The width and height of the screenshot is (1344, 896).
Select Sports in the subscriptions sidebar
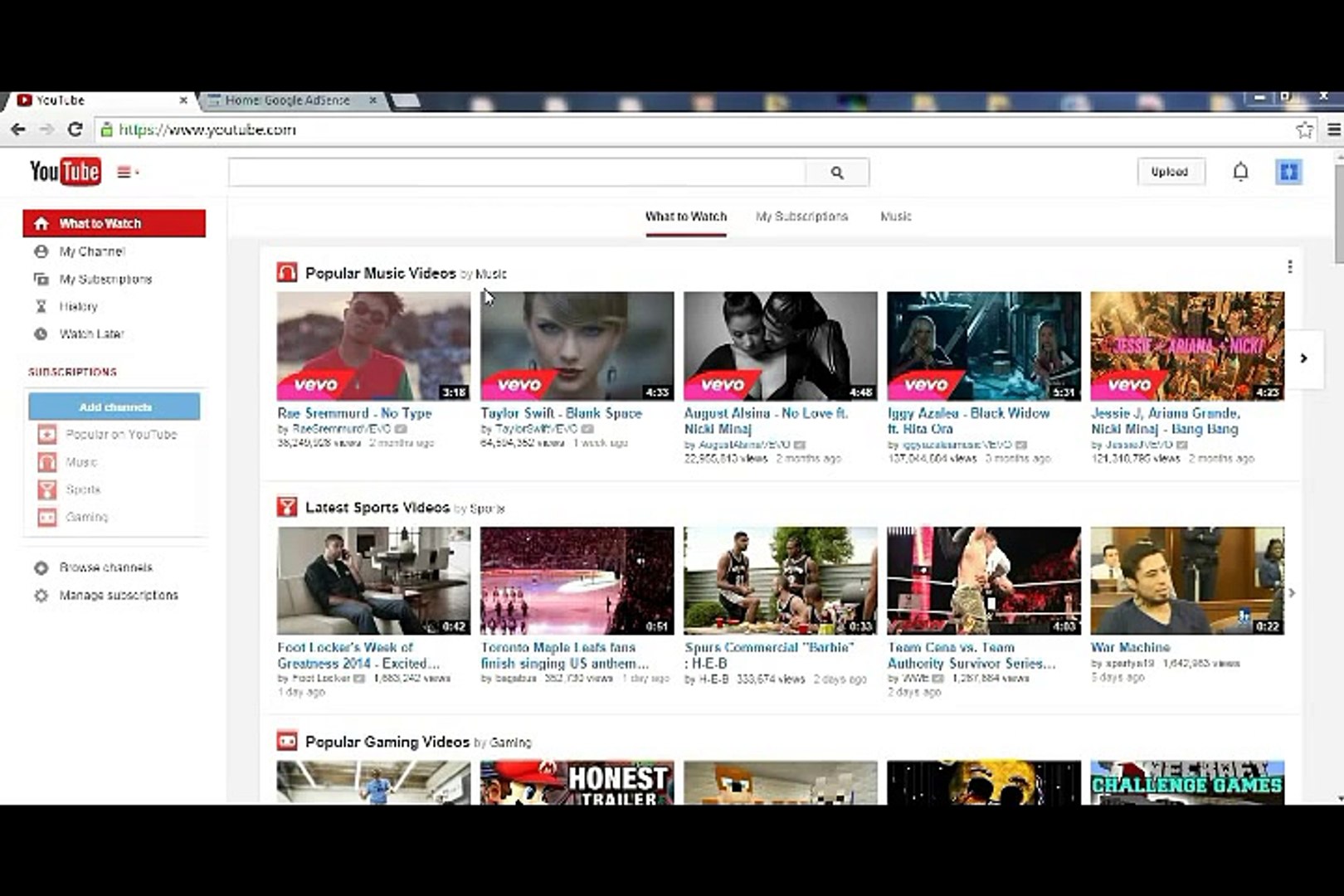pos(80,489)
